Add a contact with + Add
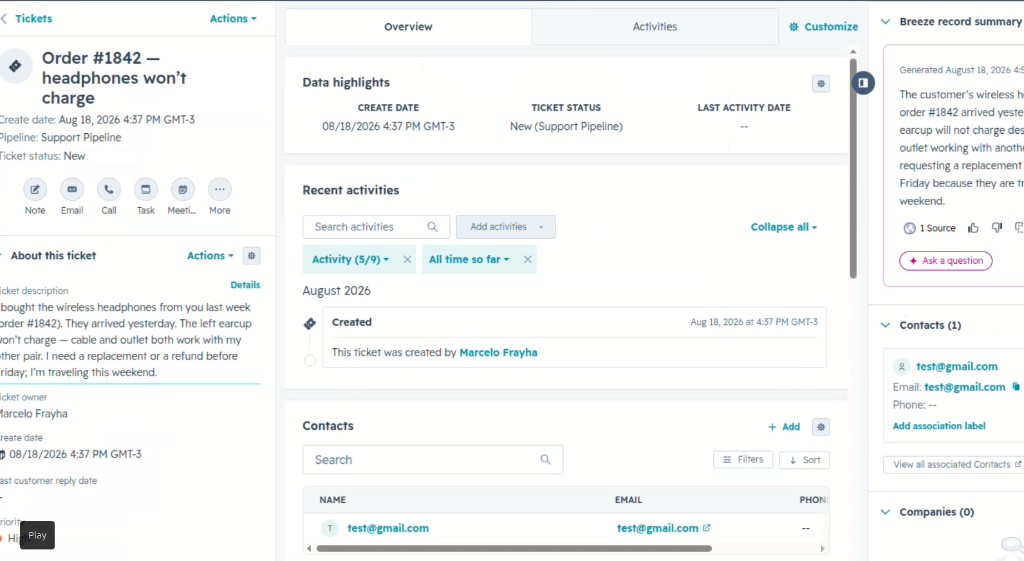 (x=784, y=426)
